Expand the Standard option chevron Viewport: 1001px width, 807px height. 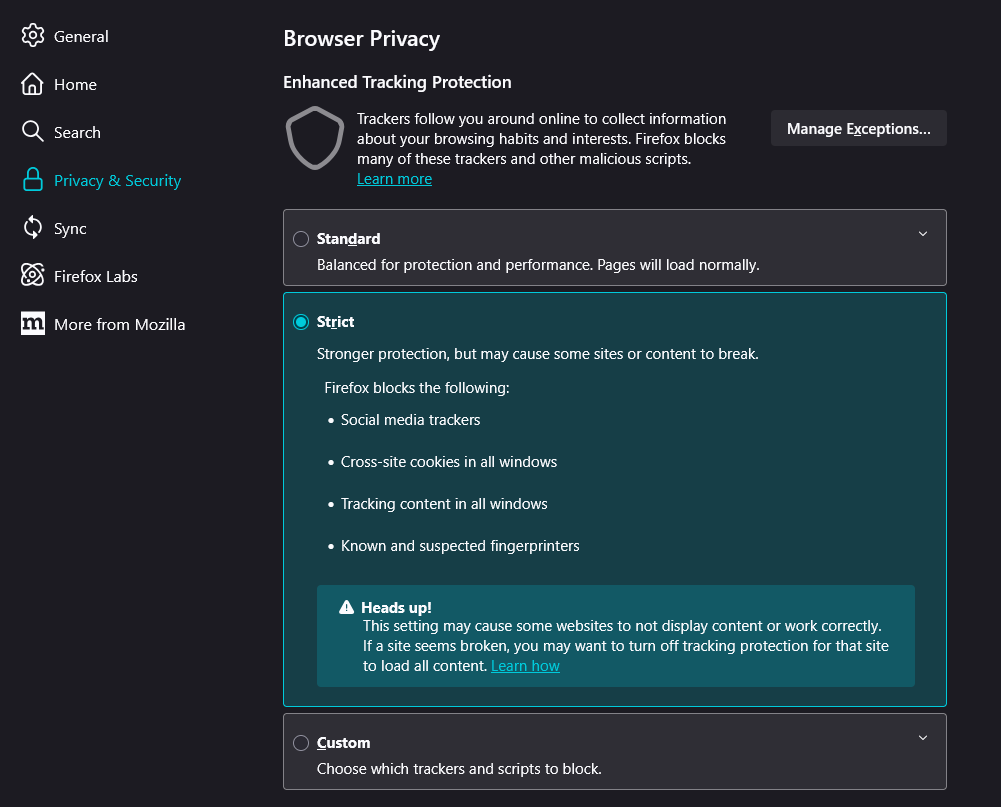[x=922, y=234]
